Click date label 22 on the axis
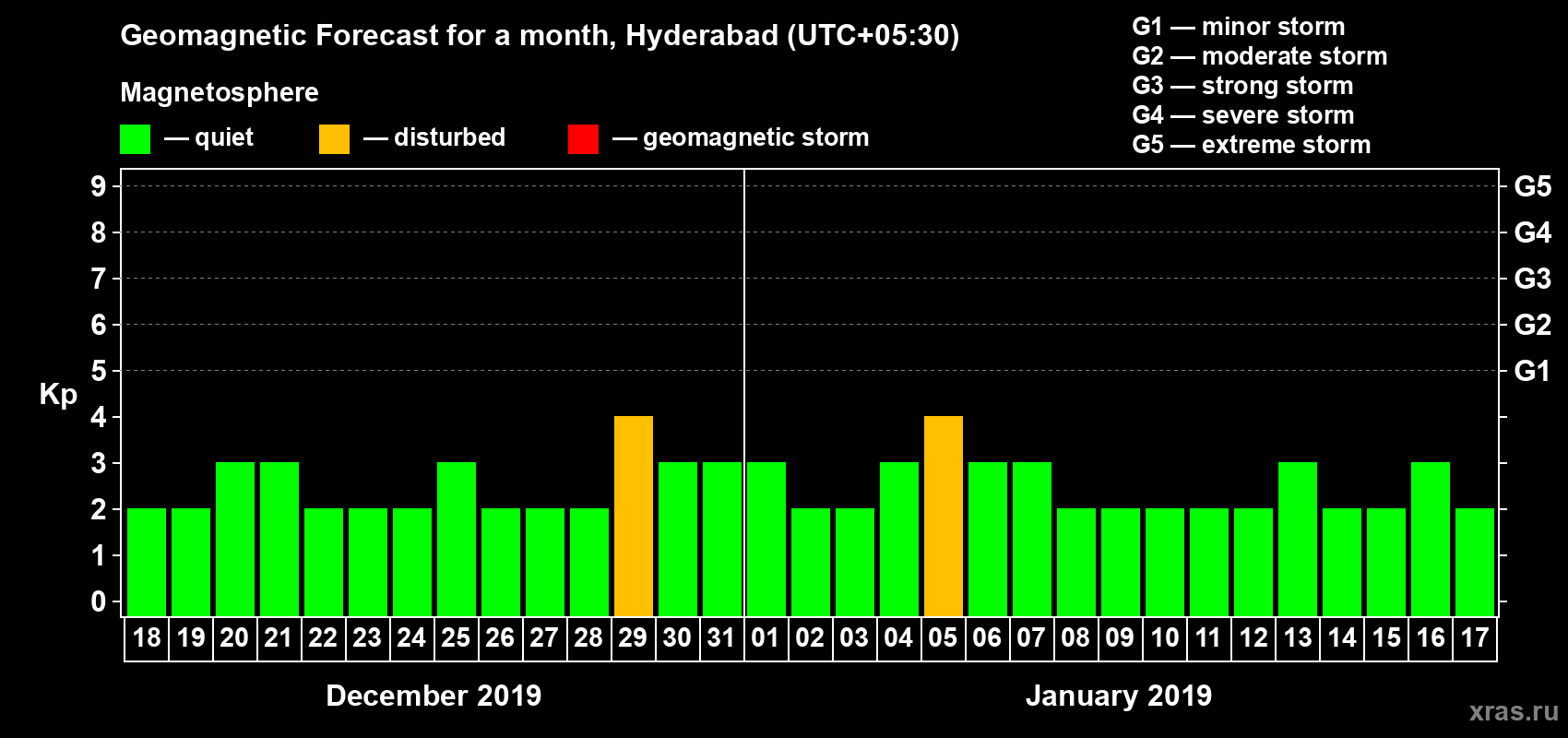The width and height of the screenshot is (1568, 738). tap(323, 637)
